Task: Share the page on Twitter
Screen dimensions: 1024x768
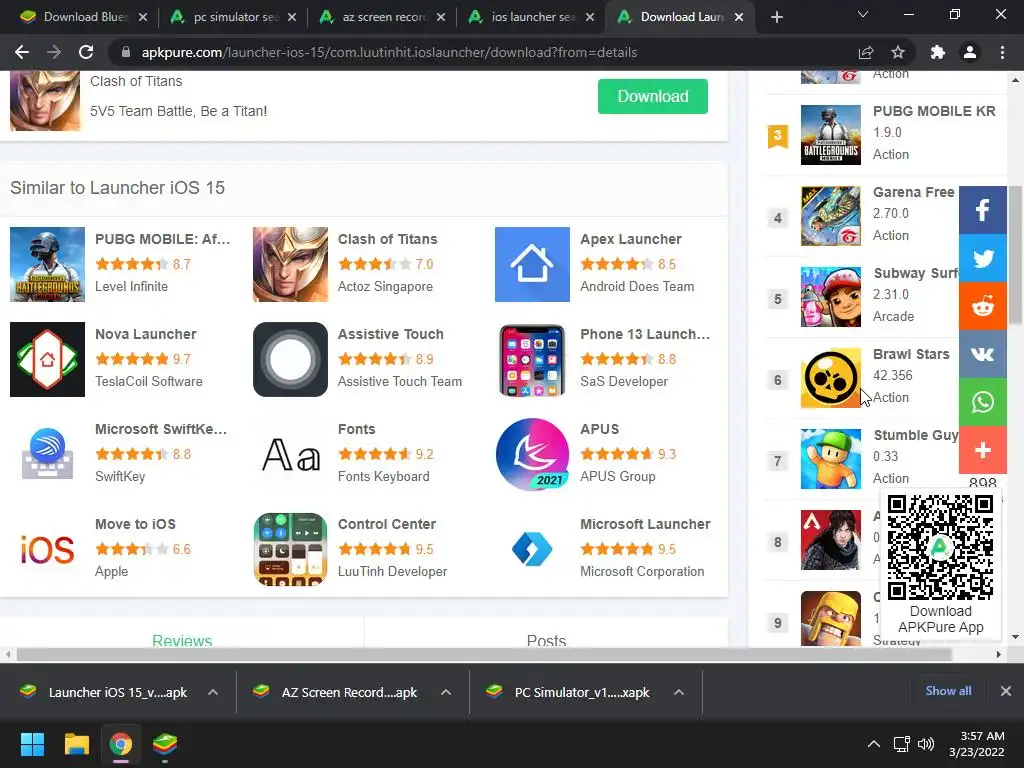Action: pos(982,258)
